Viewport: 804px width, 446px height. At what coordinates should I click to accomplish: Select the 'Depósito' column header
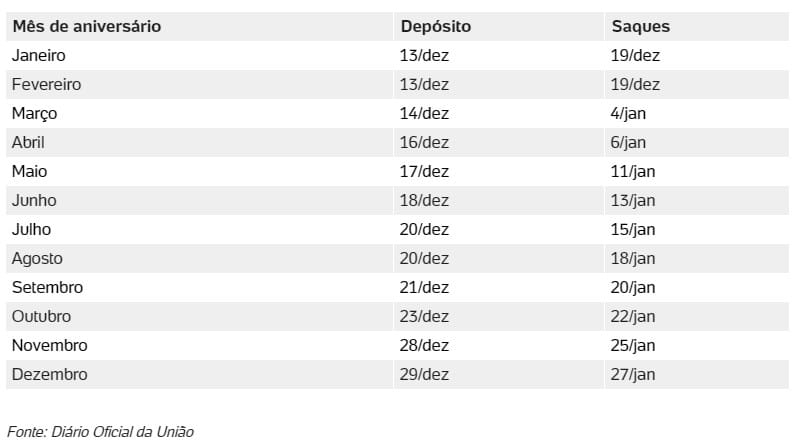(x=435, y=26)
